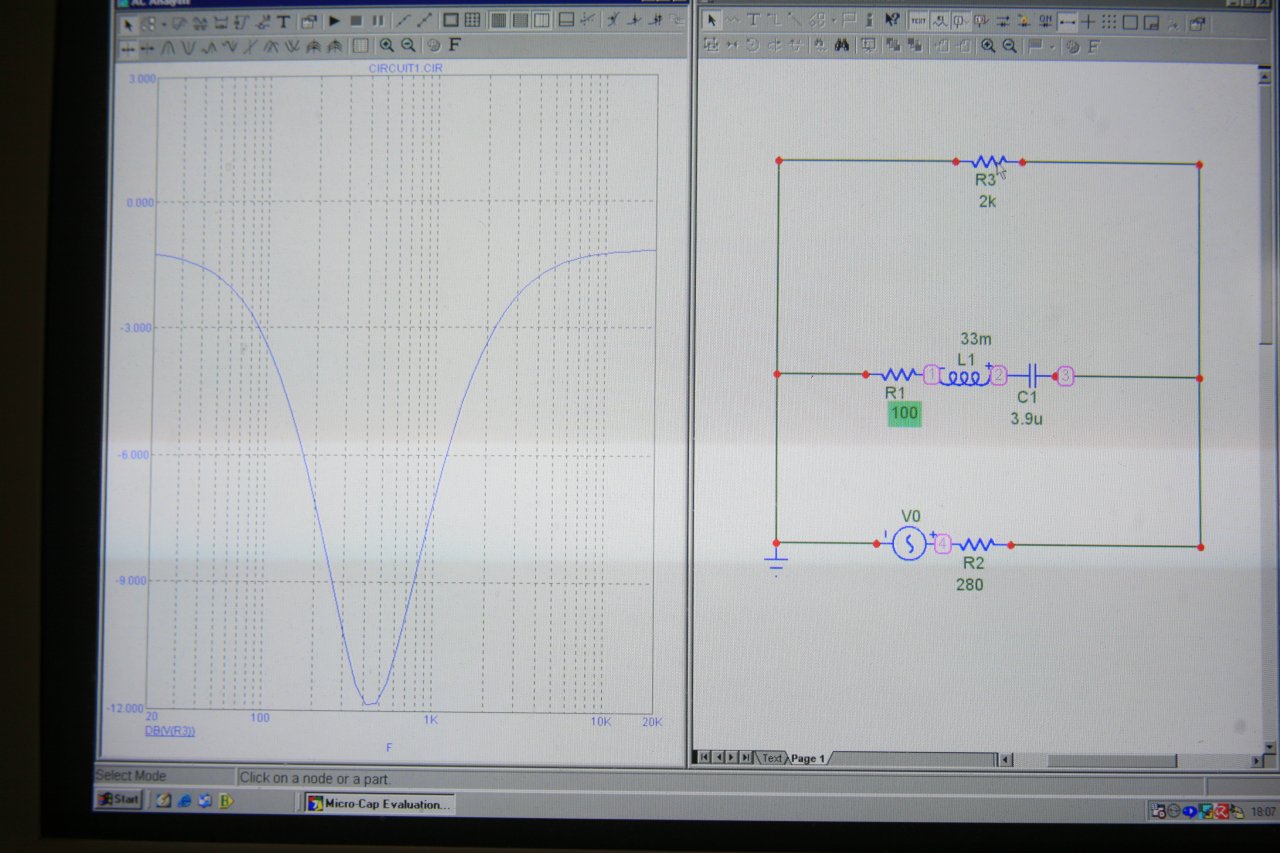This screenshot has width=1280, height=853.
Task: Click the valley cursor icon in analysis toolbar
Action: coord(188,47)
